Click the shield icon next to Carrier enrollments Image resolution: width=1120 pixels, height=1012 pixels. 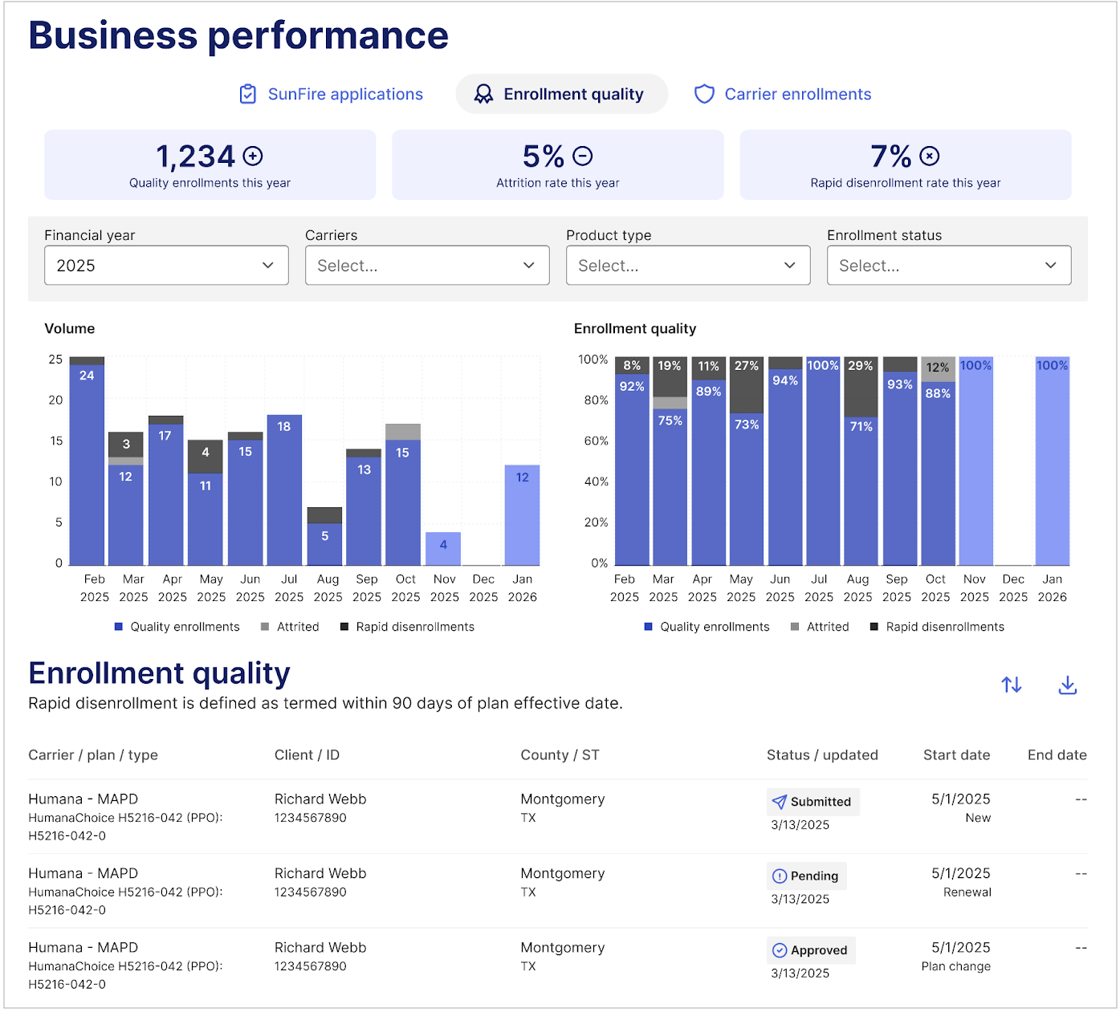point(704,93)
